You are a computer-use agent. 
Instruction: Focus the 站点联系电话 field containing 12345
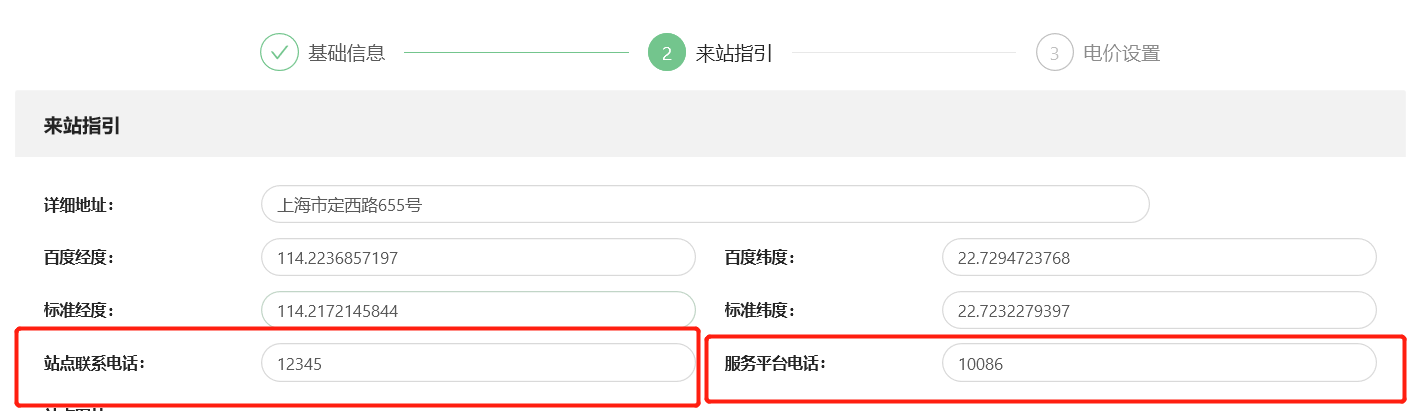point(478,363)
